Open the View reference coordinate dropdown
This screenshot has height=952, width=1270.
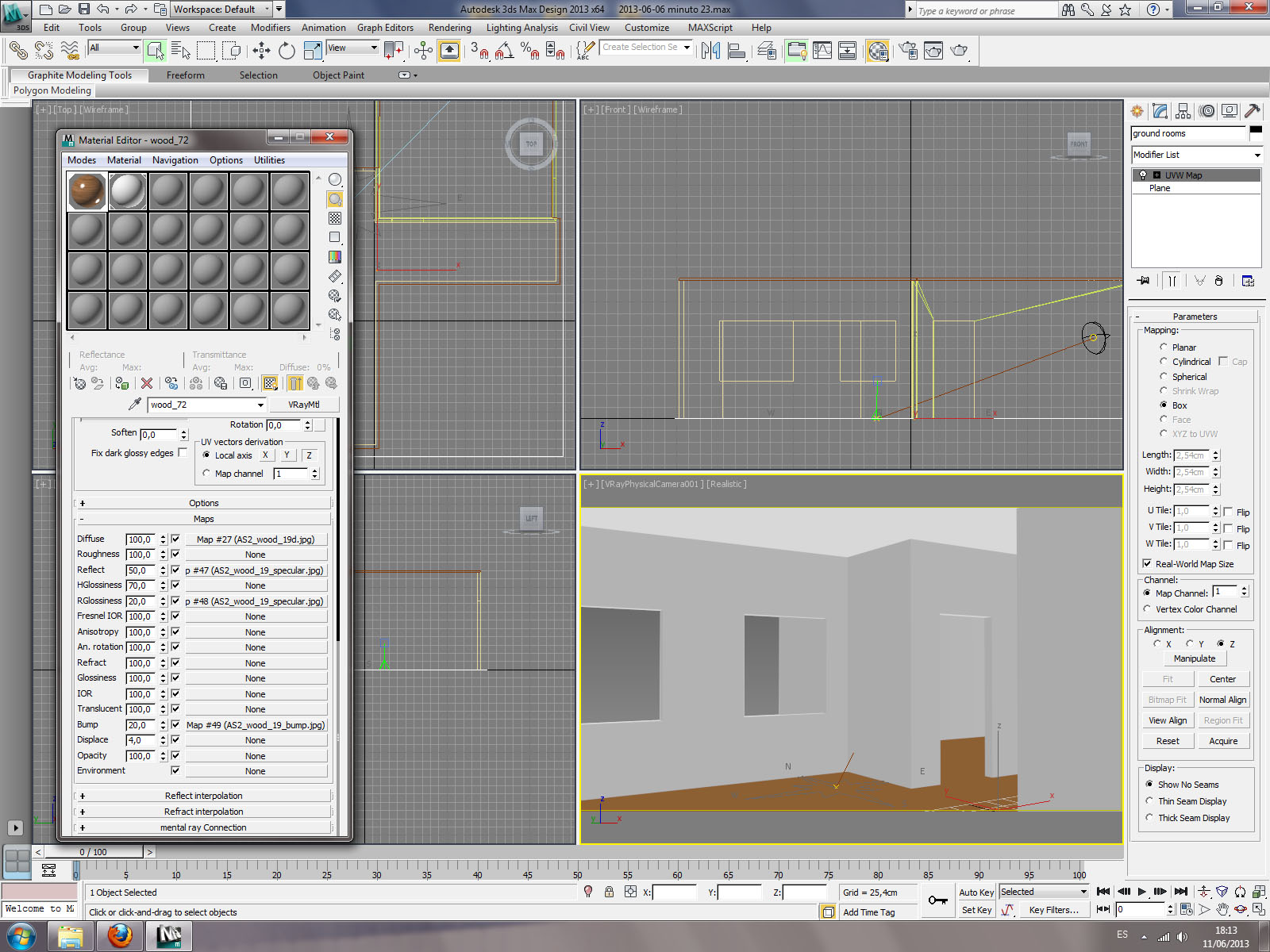[x=352, y=48]
